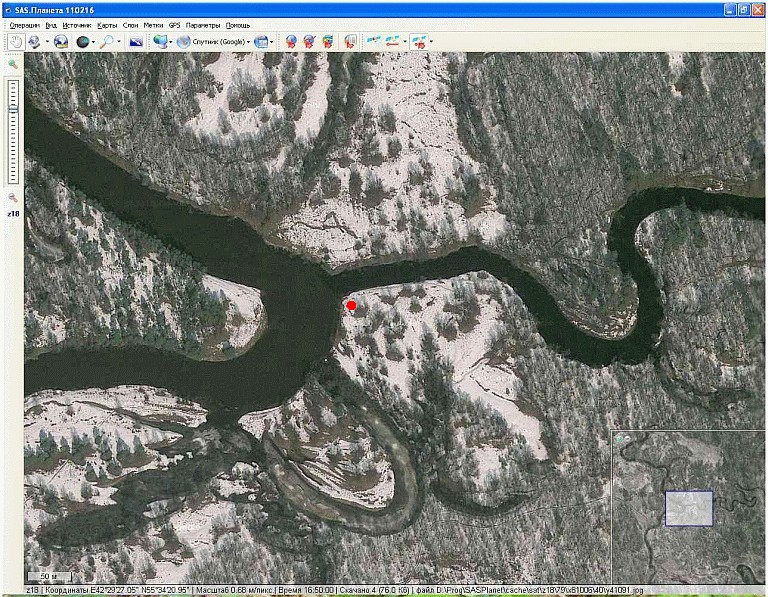Click the second GPS track icon
The width and height of the screenshot is (768, 597).
[392, 42]
